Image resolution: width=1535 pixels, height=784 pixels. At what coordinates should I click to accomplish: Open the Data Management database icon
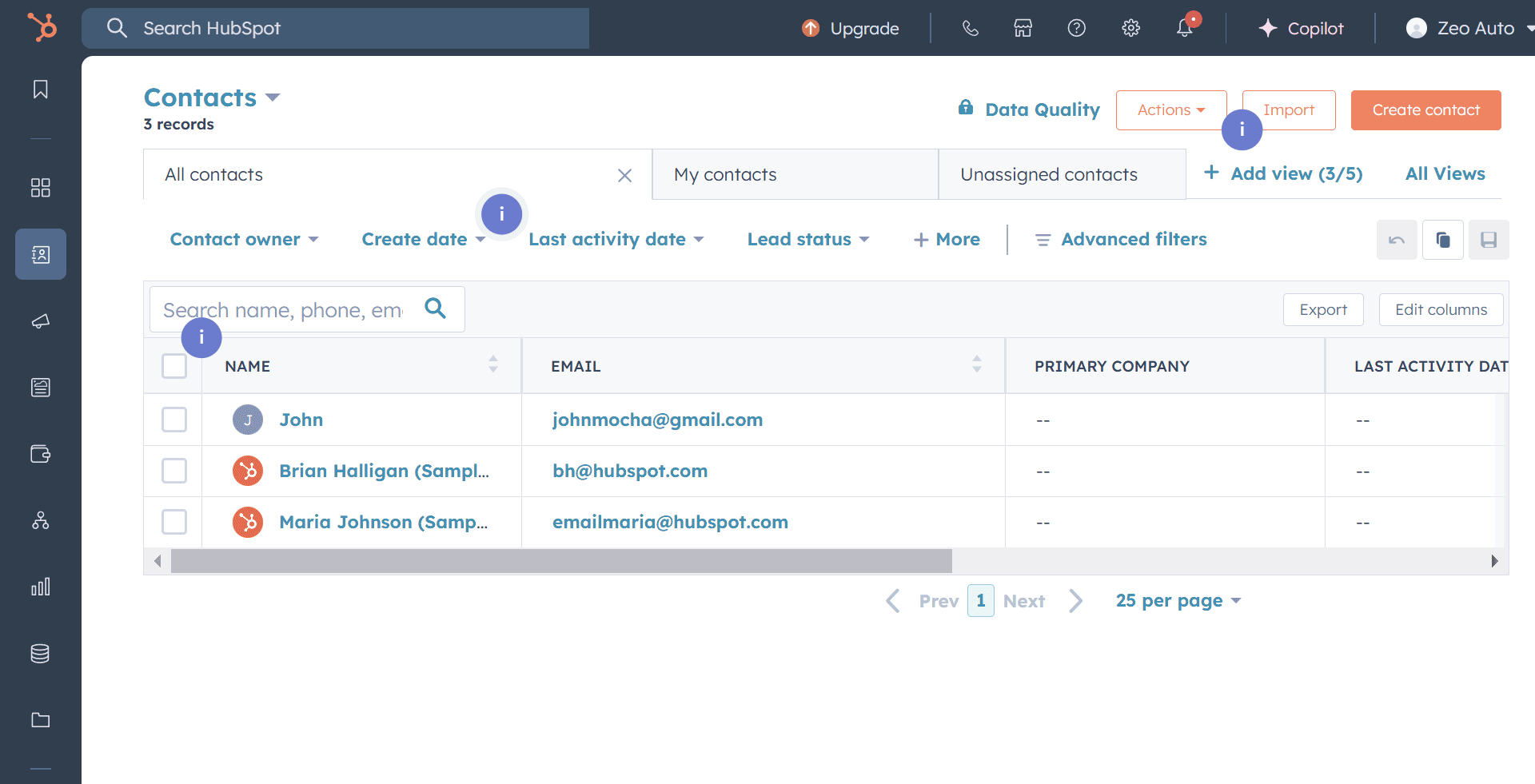(40, 654)
